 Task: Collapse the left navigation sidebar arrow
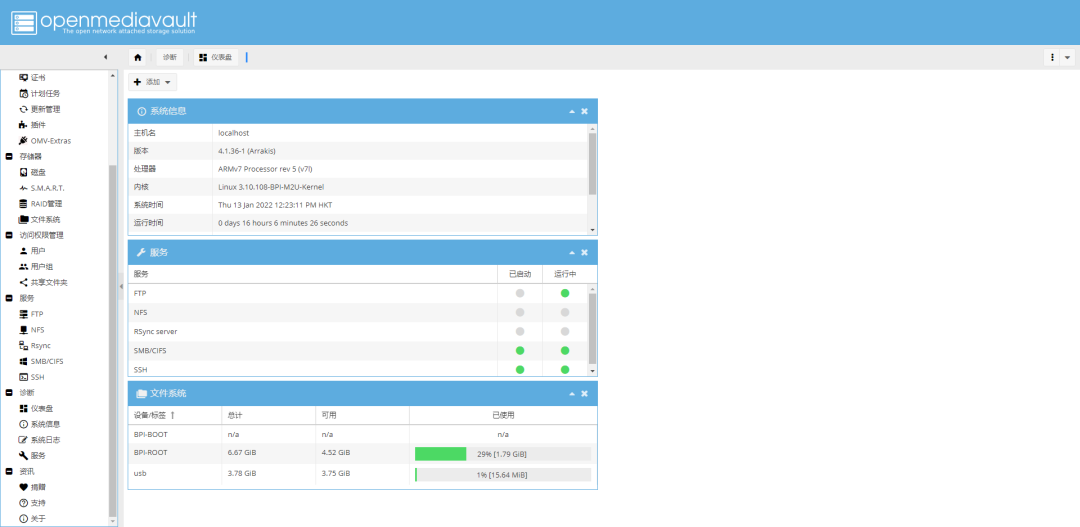coord(105,57)
